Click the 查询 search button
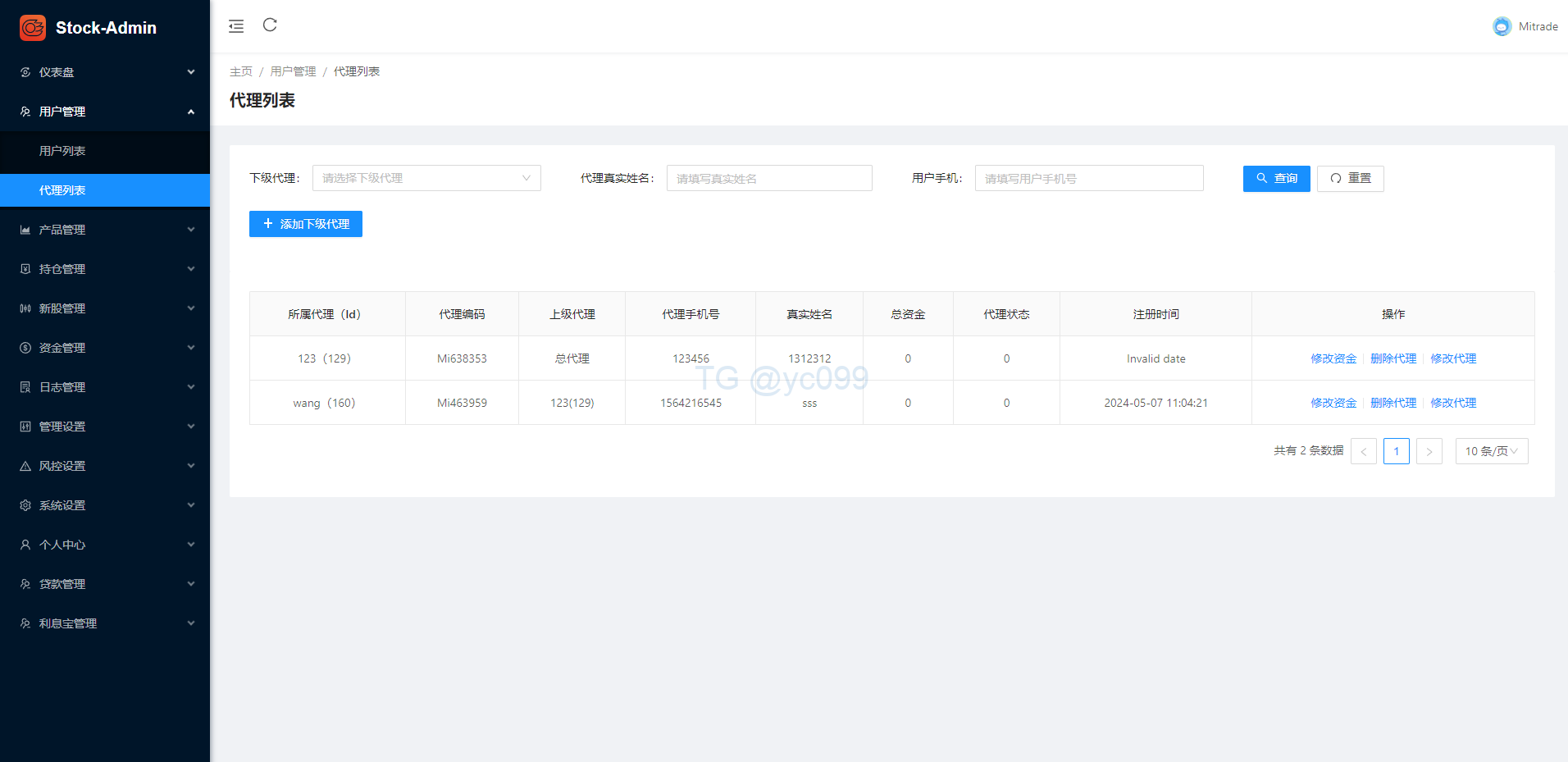Screen dimensions: 1568x762 pos(1276,178)
